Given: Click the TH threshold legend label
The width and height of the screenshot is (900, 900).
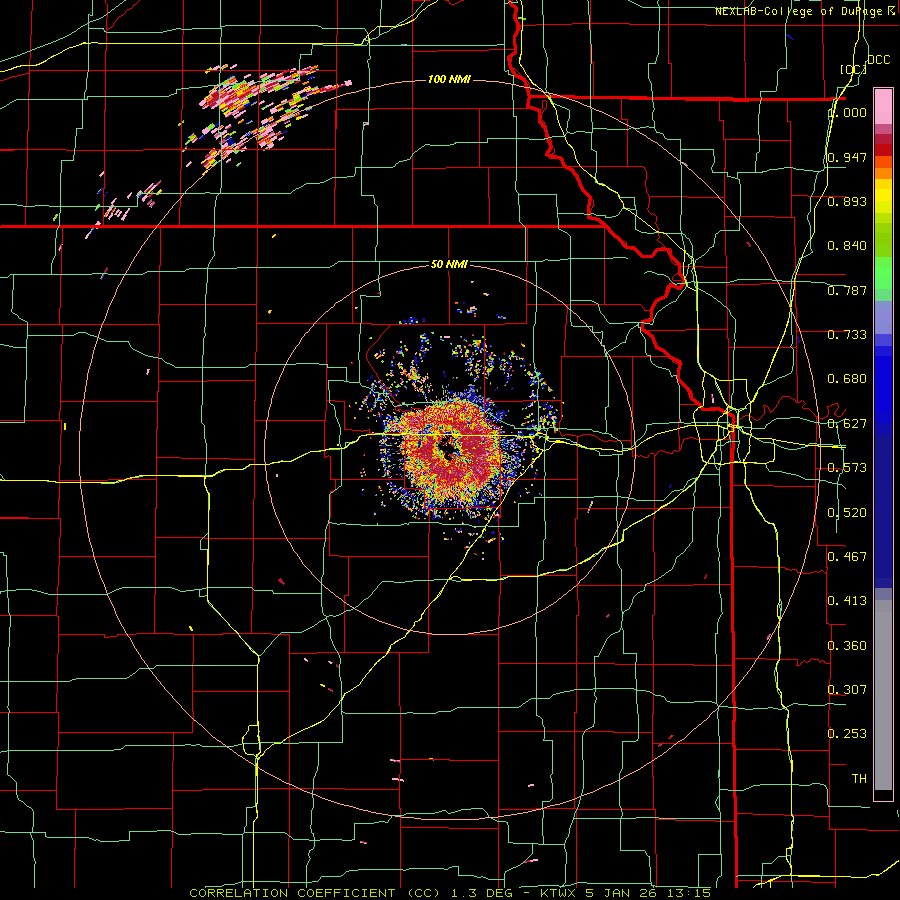Looking at the screenshot, I should tap(859, 779).
